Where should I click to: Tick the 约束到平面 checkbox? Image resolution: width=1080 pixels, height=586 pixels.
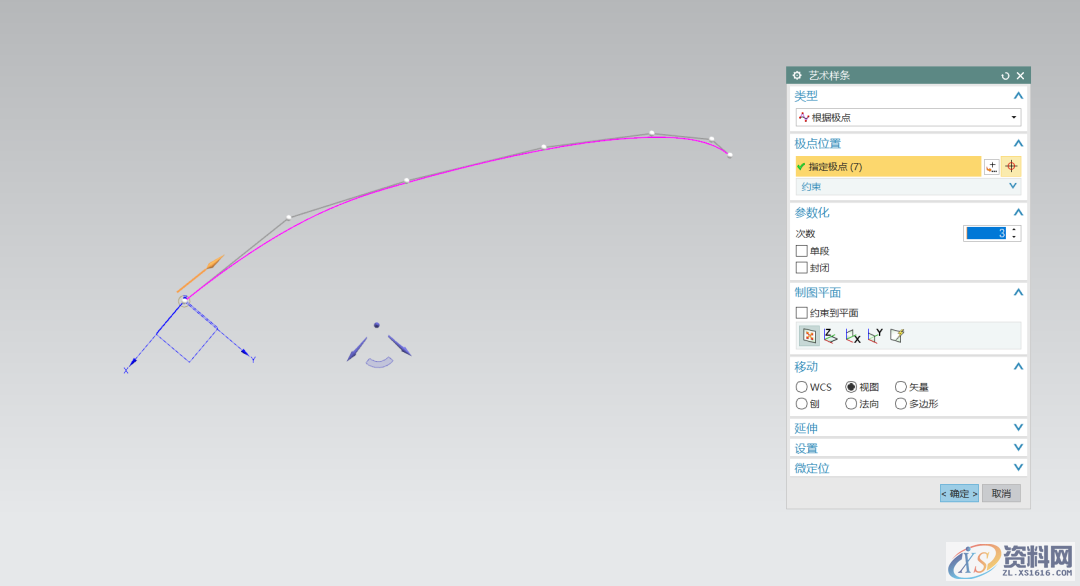pyautogui.click(x=802, y=313)
